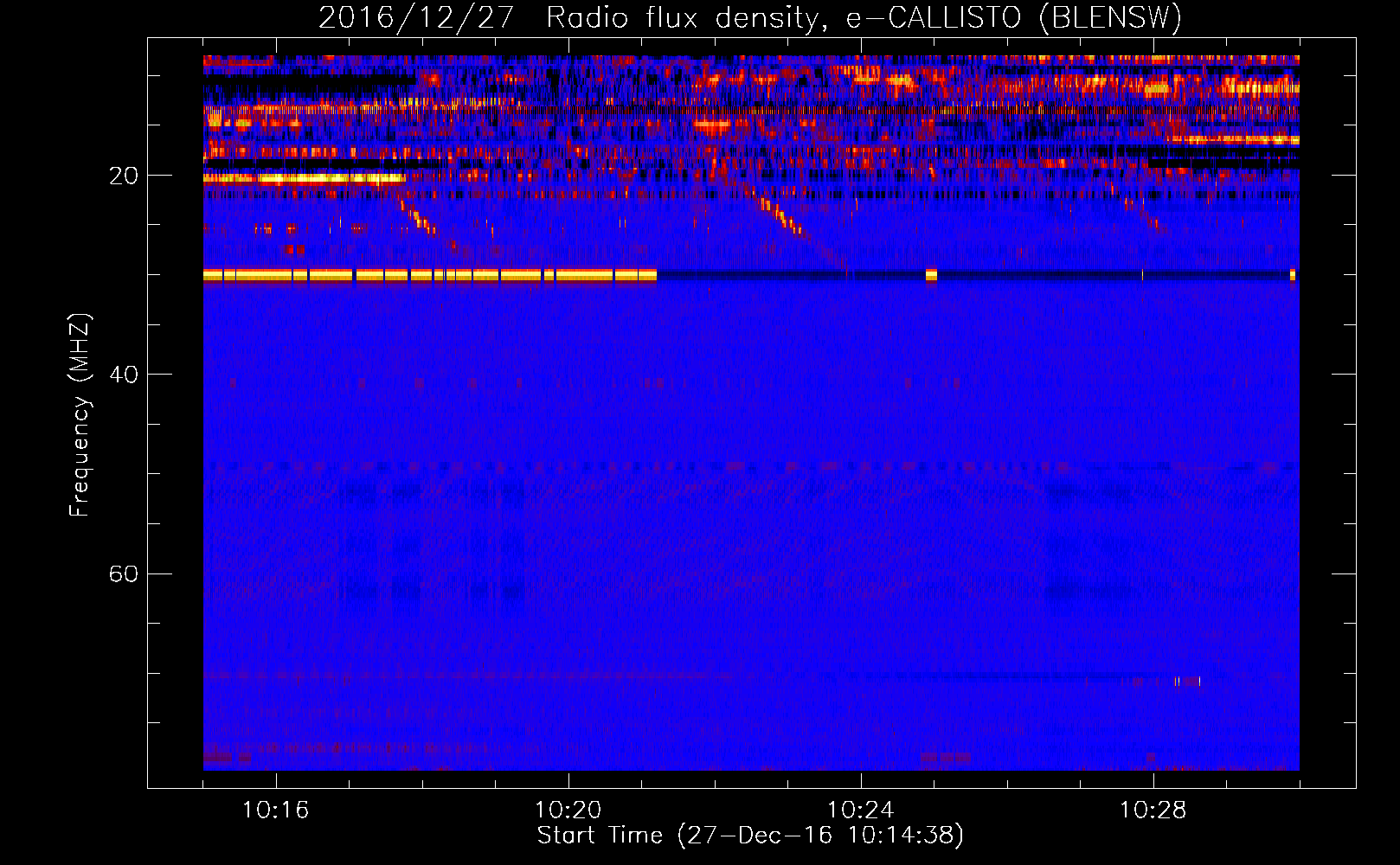Click the 10:28 time tick label
Viewport: 1400px width, 865px height.
(1153, 810)
